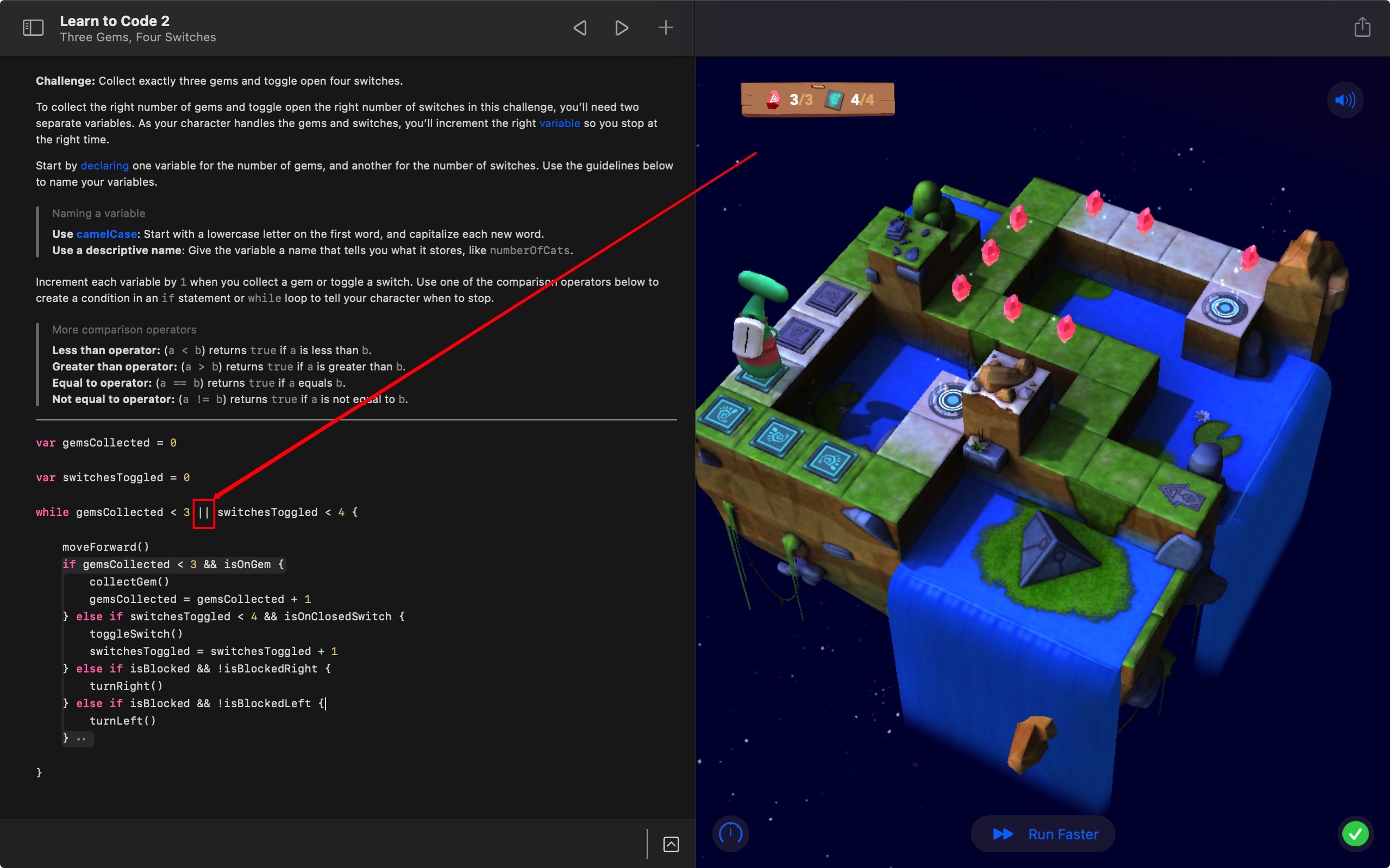Image resolution: width=1390 pixels, height=868 pixels.
Task: Open the execution speed timer icon
Action: (730, 833)
